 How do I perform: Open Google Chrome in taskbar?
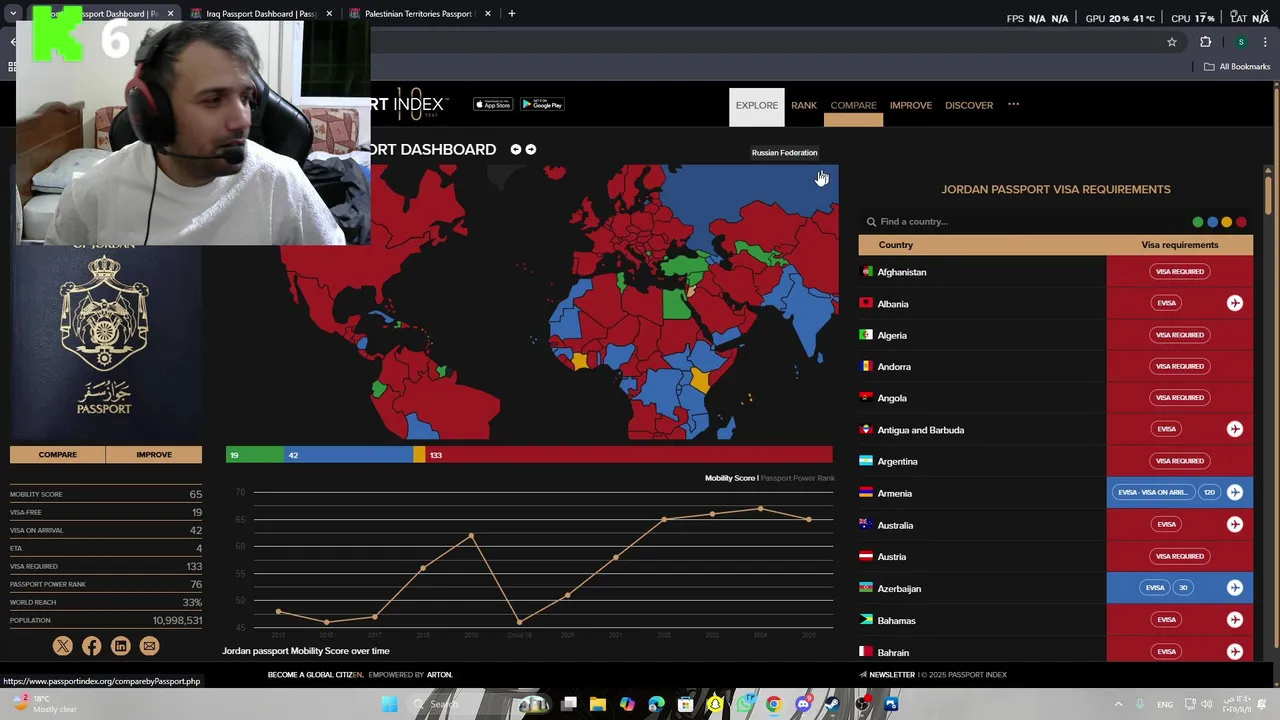(x=773, y=704)
